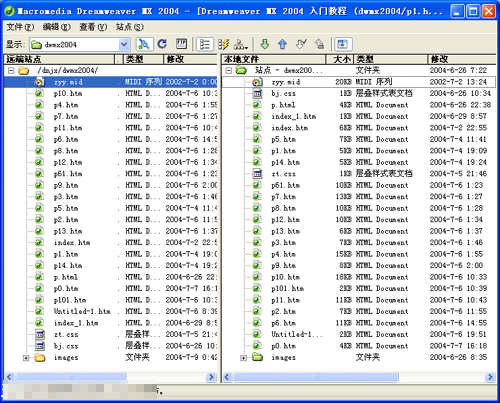500x403 pixels.
Task: Open the dwmx2004 site dropdown
Action: [x=124, y=44]
